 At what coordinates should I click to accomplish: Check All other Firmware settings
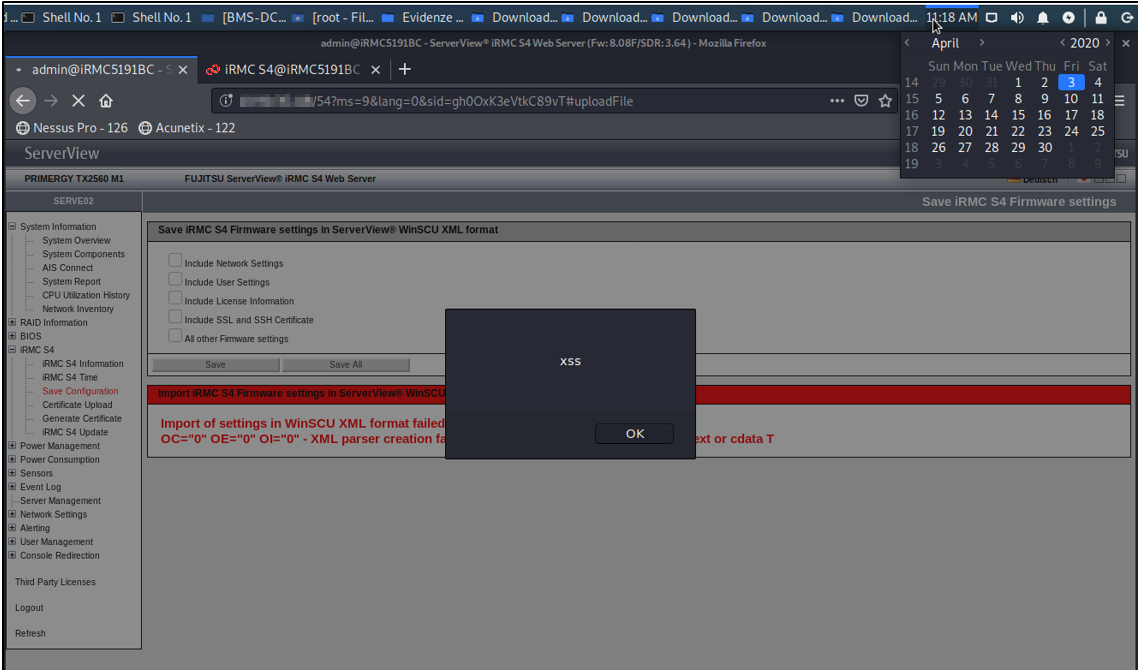click(x=175, y=335)
